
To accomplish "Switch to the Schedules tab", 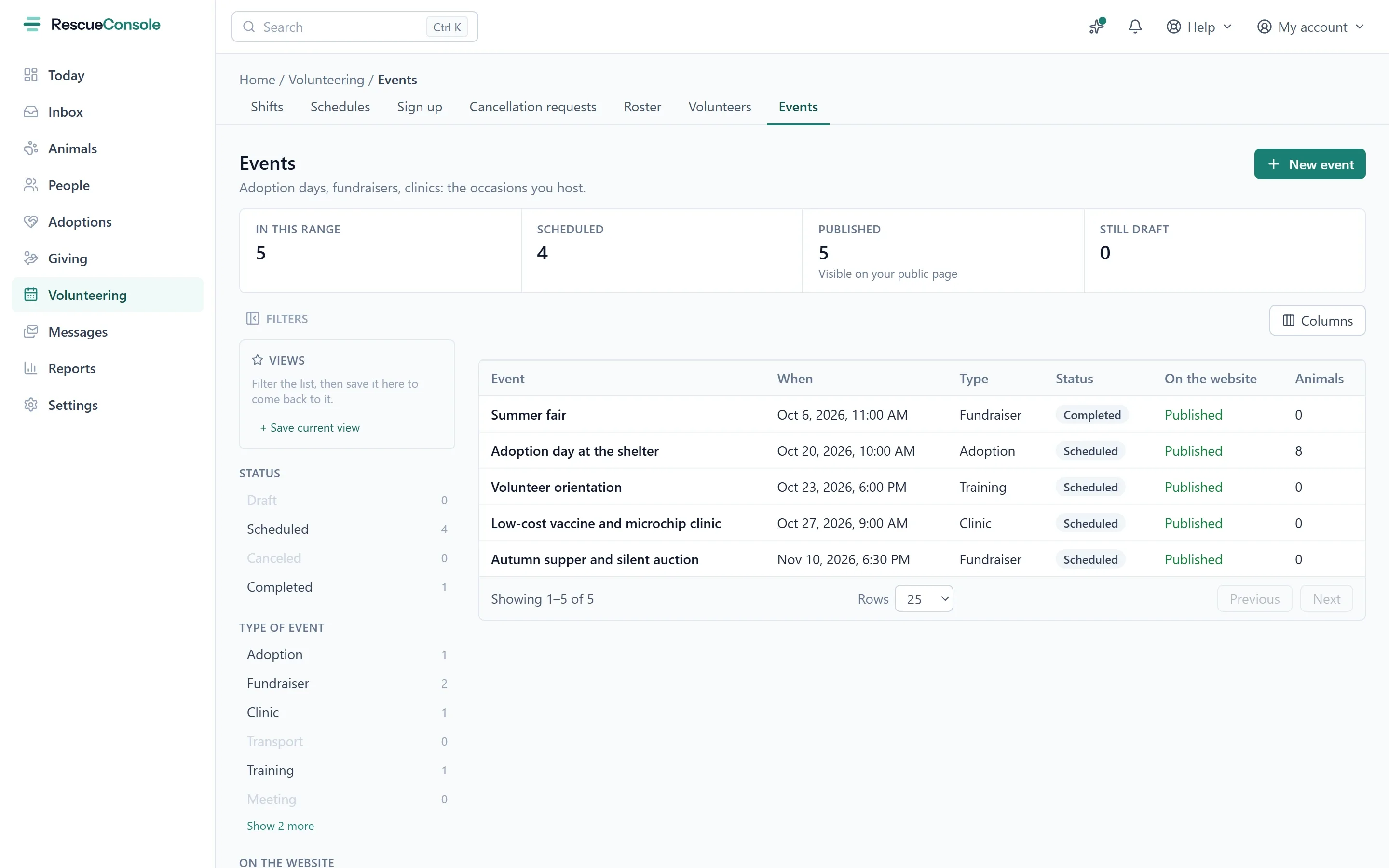I will click(340, 107).
